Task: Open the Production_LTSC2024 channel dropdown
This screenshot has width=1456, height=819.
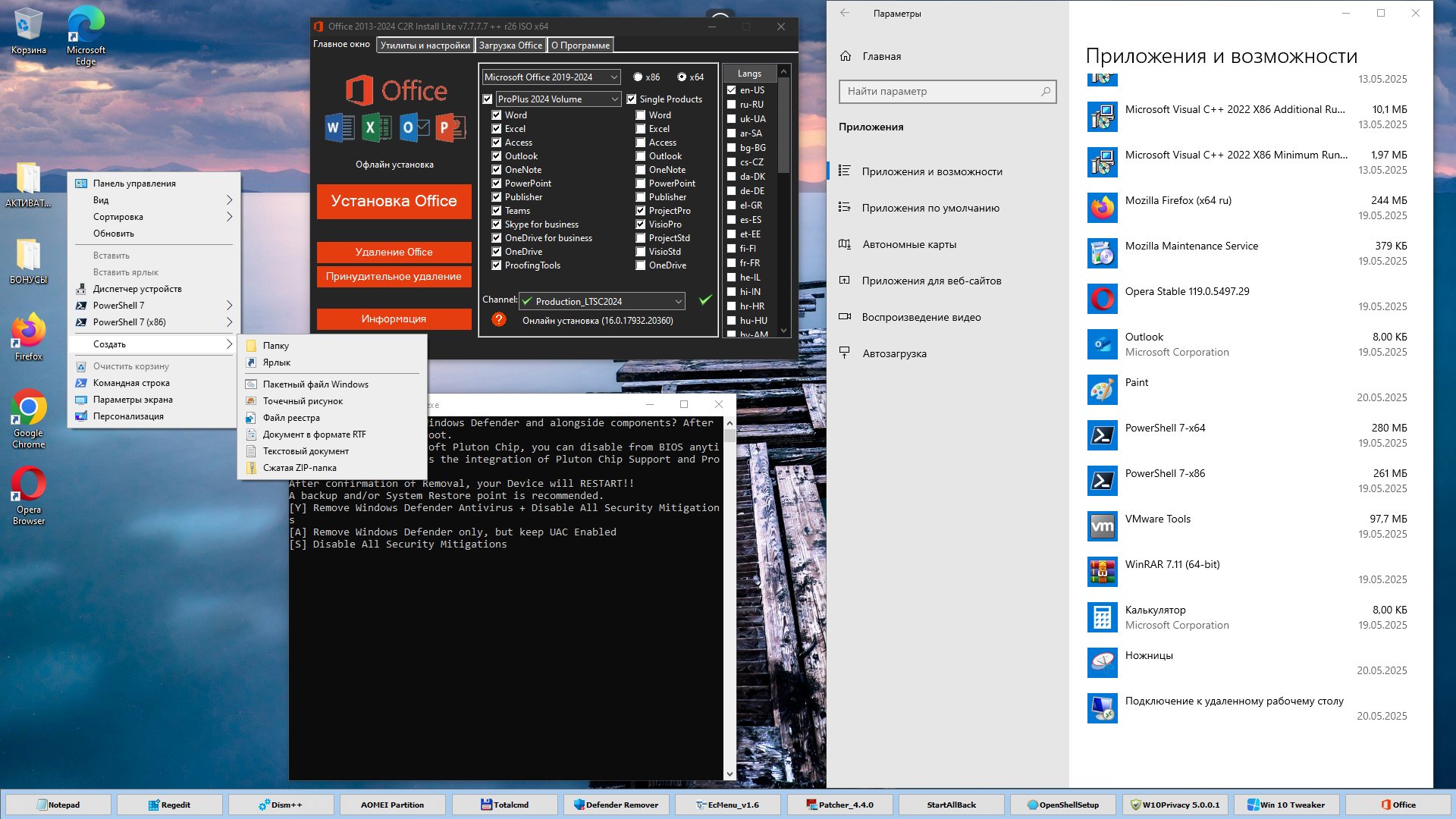Action: click(x=603, y=301)
